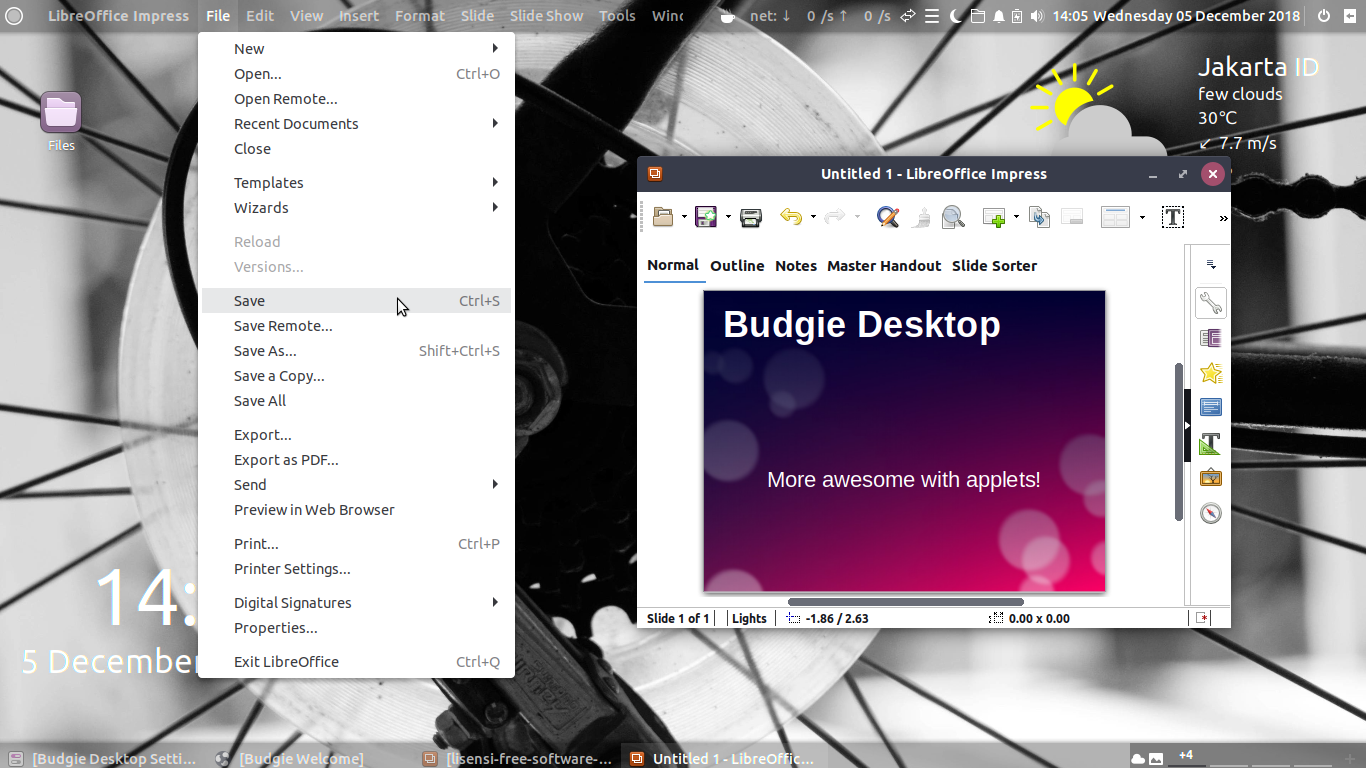Expand the New Slide dropdown arrow
Image resolution: width=1366 pixels, height=768 pixels.
coord(1016,217)
